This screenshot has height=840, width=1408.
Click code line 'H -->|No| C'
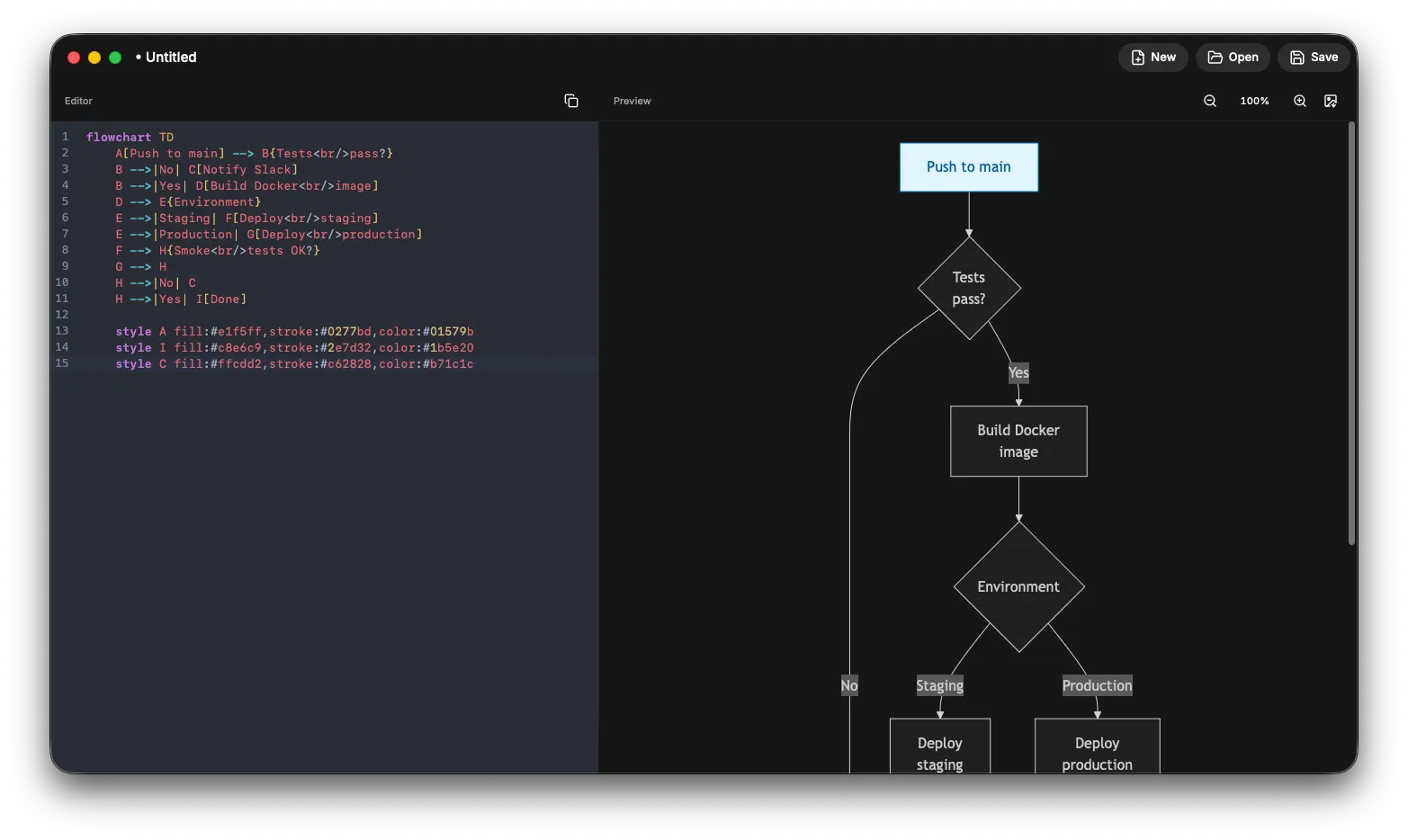[x=155, y=282]
